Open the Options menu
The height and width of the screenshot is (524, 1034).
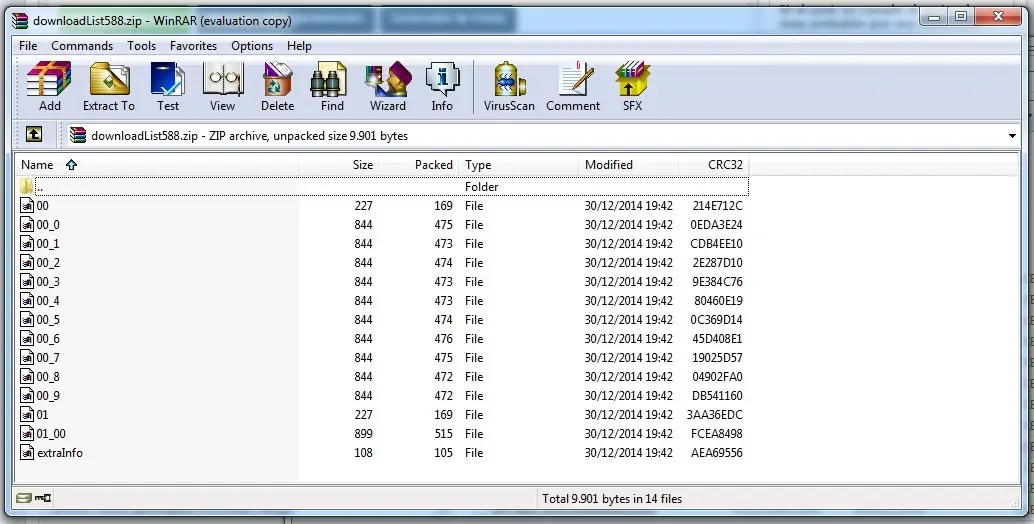coord(252,45)
